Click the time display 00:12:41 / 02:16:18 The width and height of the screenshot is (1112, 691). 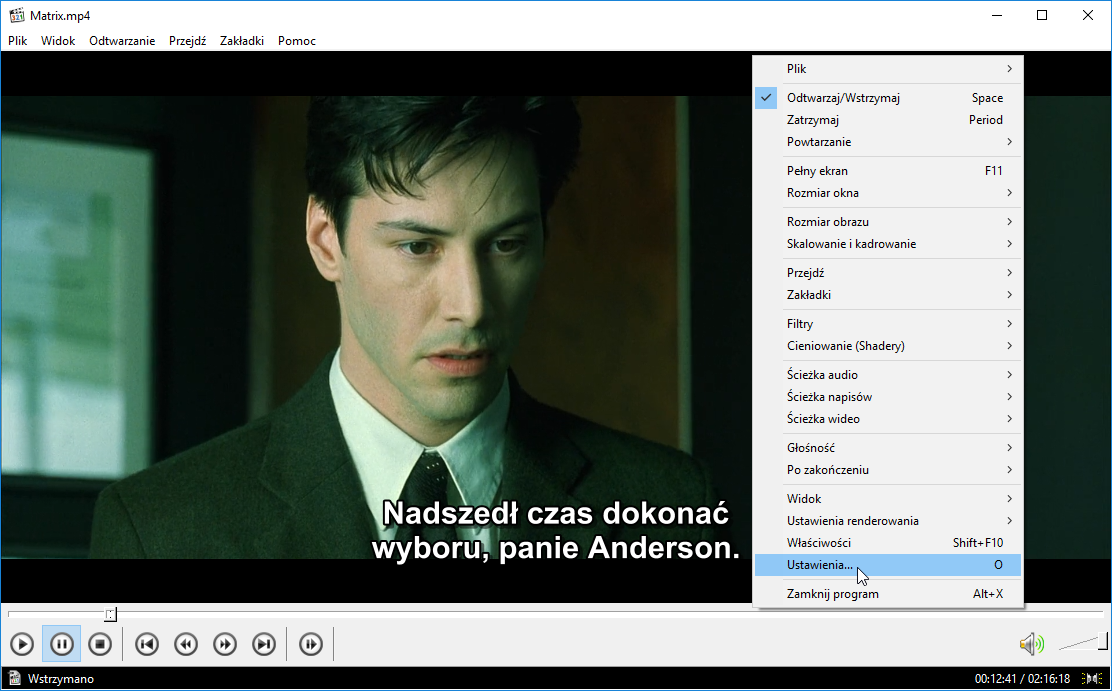1022,679
